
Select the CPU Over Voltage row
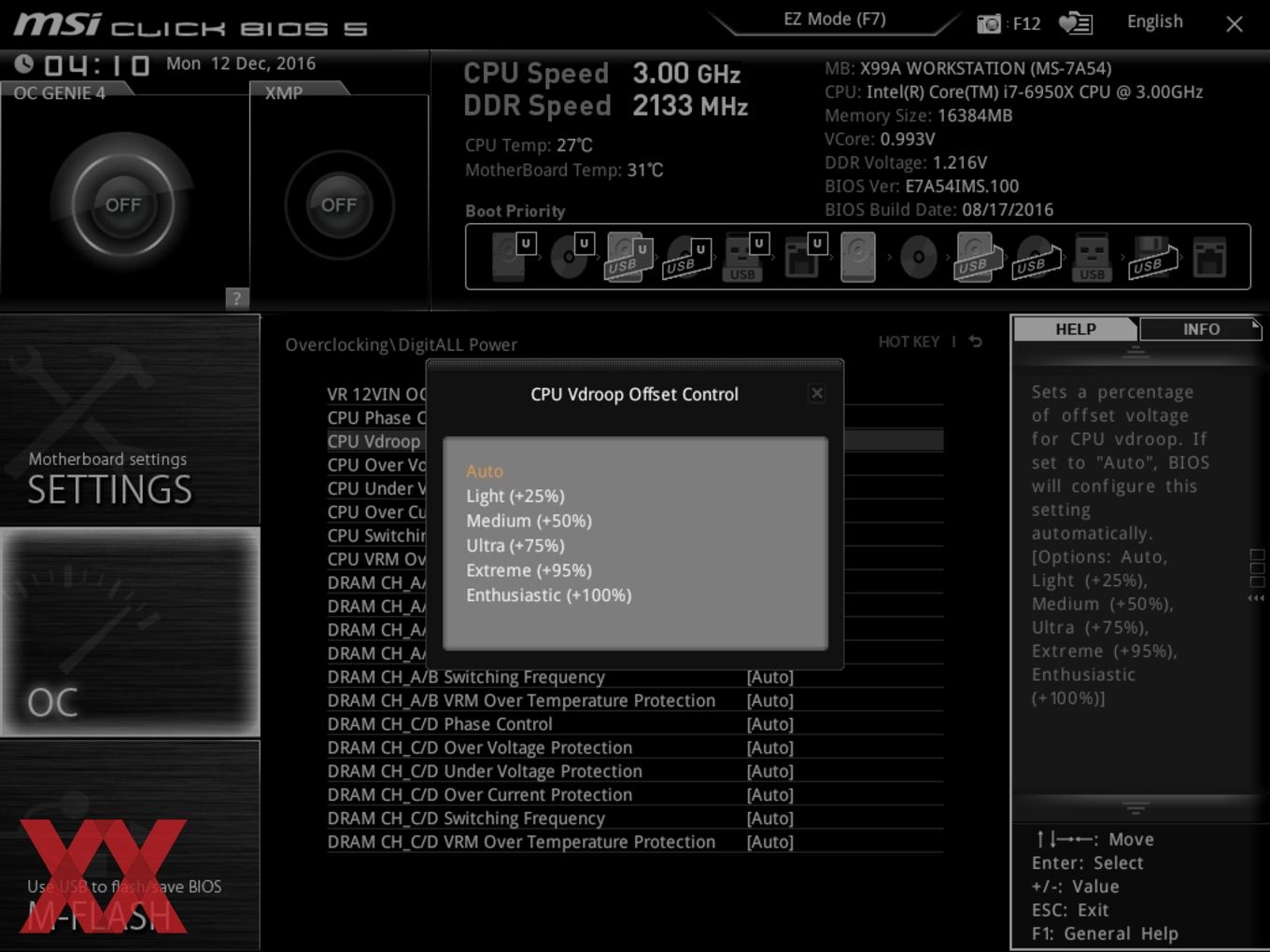coord(376,465)
